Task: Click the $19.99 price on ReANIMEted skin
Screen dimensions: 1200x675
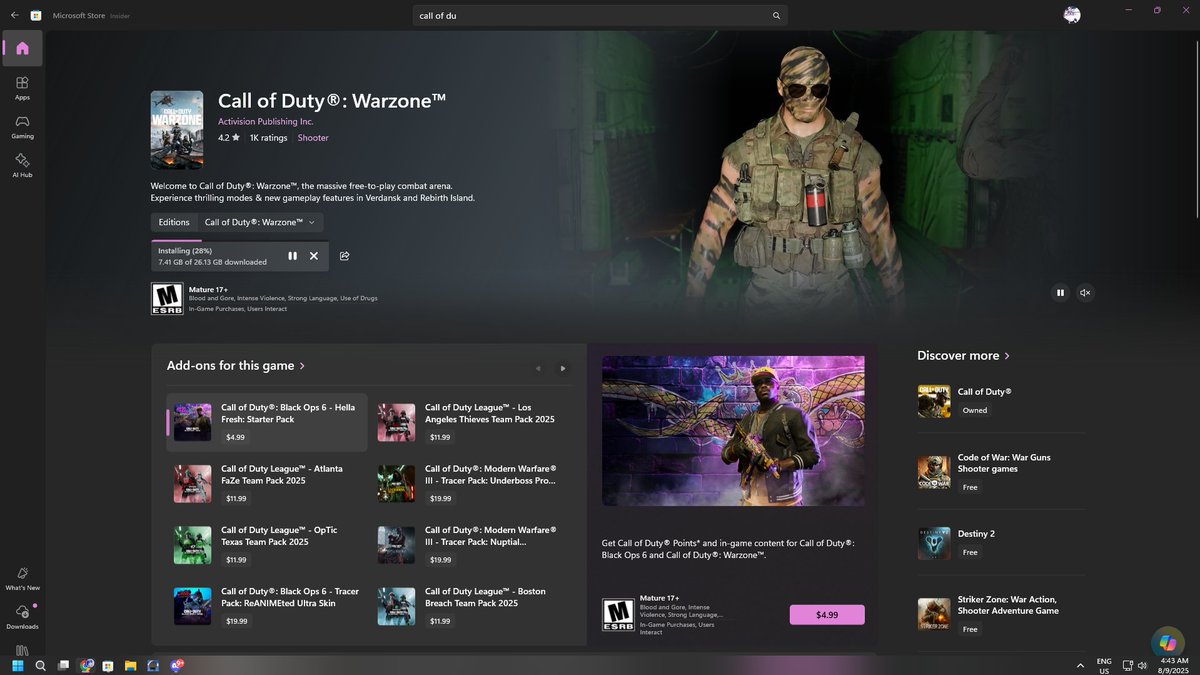Action: [x=236, y=621]
